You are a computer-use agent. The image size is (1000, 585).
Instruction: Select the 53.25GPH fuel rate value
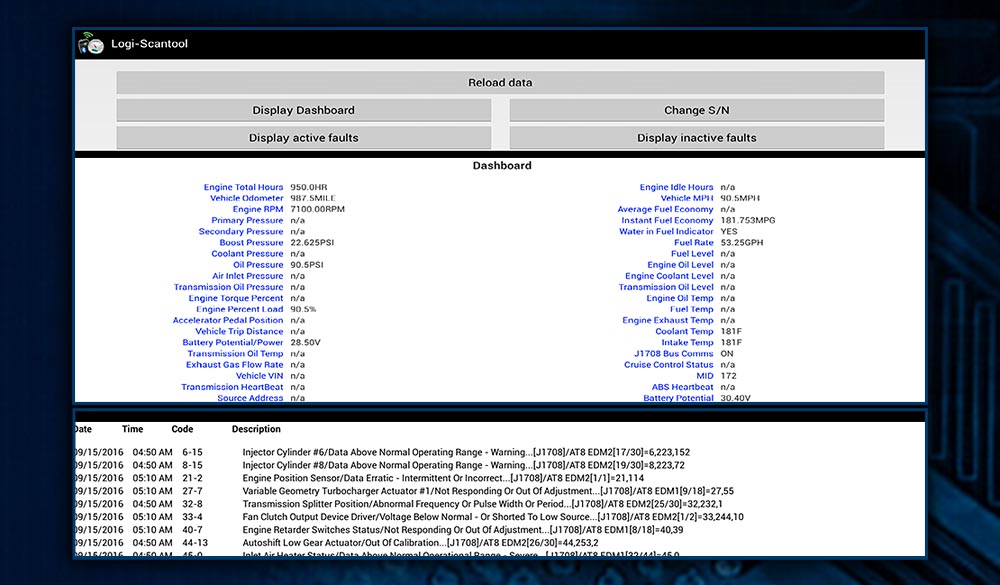[742, 242]
